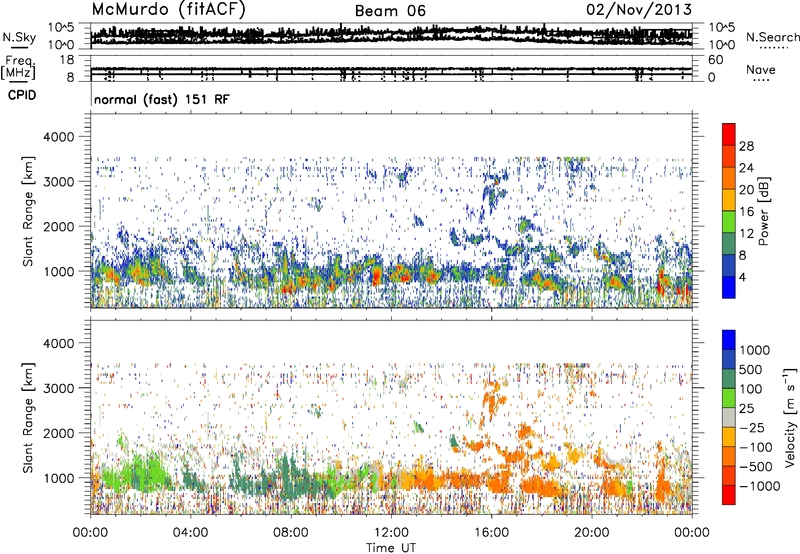Image resolution: width=800 pixels, height=554 pixels.
Task: Pick the red top of power colorbar
Action: [729, 134]
